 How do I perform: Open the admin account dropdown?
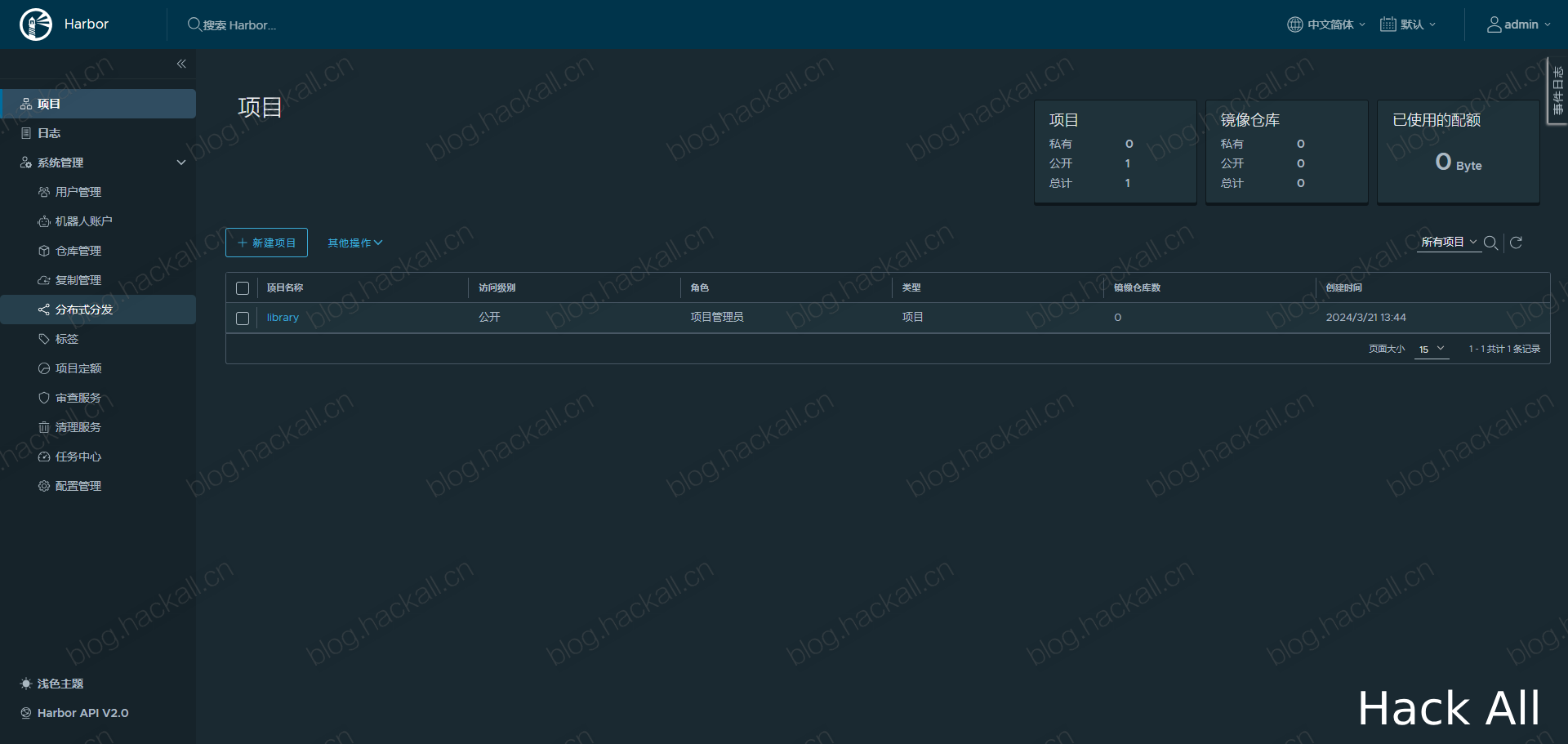(1519, 25)
